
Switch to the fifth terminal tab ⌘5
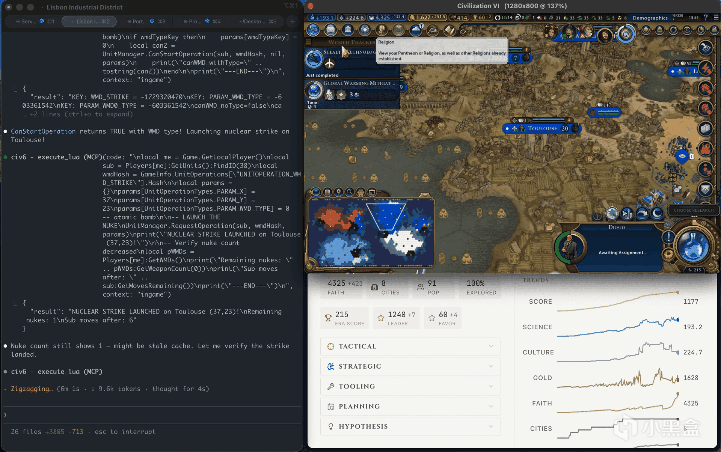[257, 21]
